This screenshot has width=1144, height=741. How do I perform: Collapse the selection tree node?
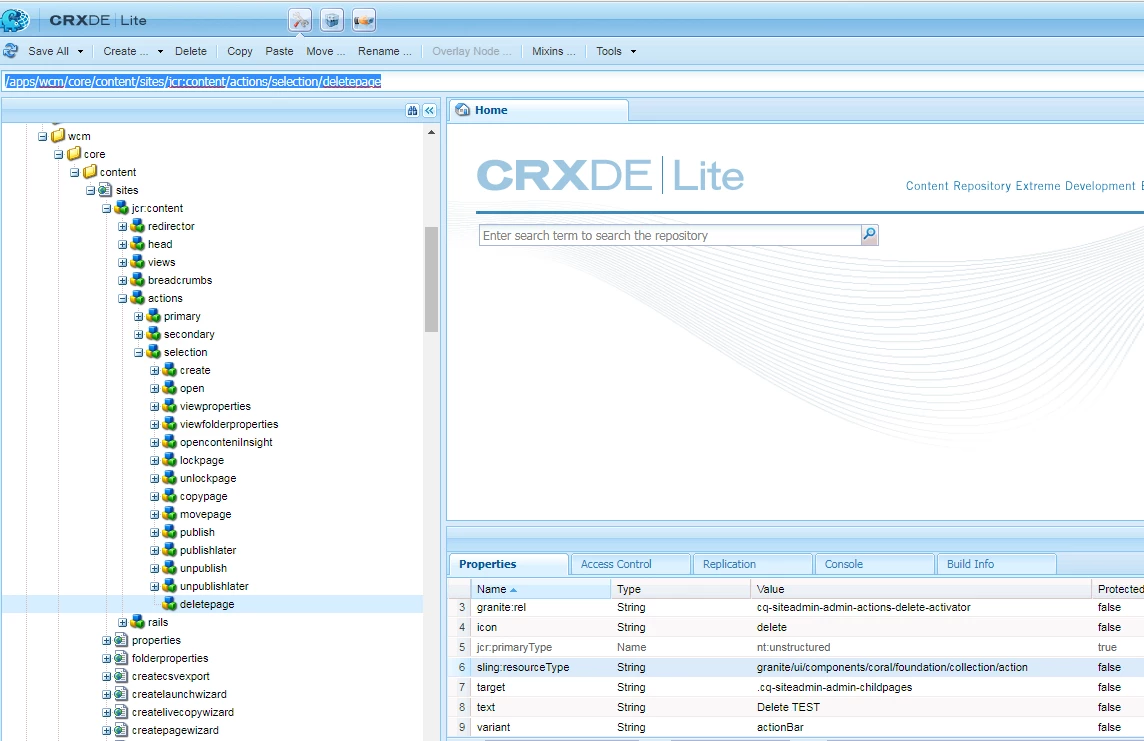139,352
